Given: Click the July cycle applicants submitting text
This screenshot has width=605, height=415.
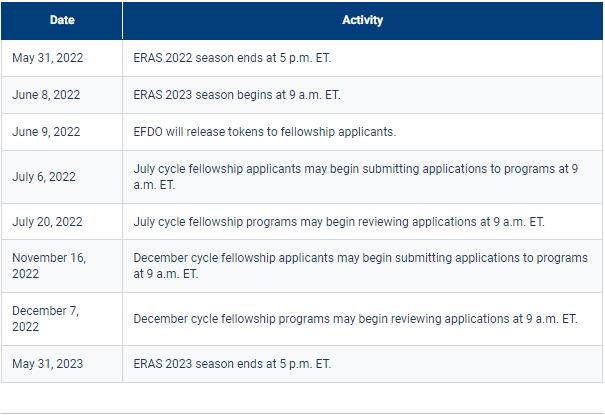Looking at the screenshot, I should tap(355, 177).
